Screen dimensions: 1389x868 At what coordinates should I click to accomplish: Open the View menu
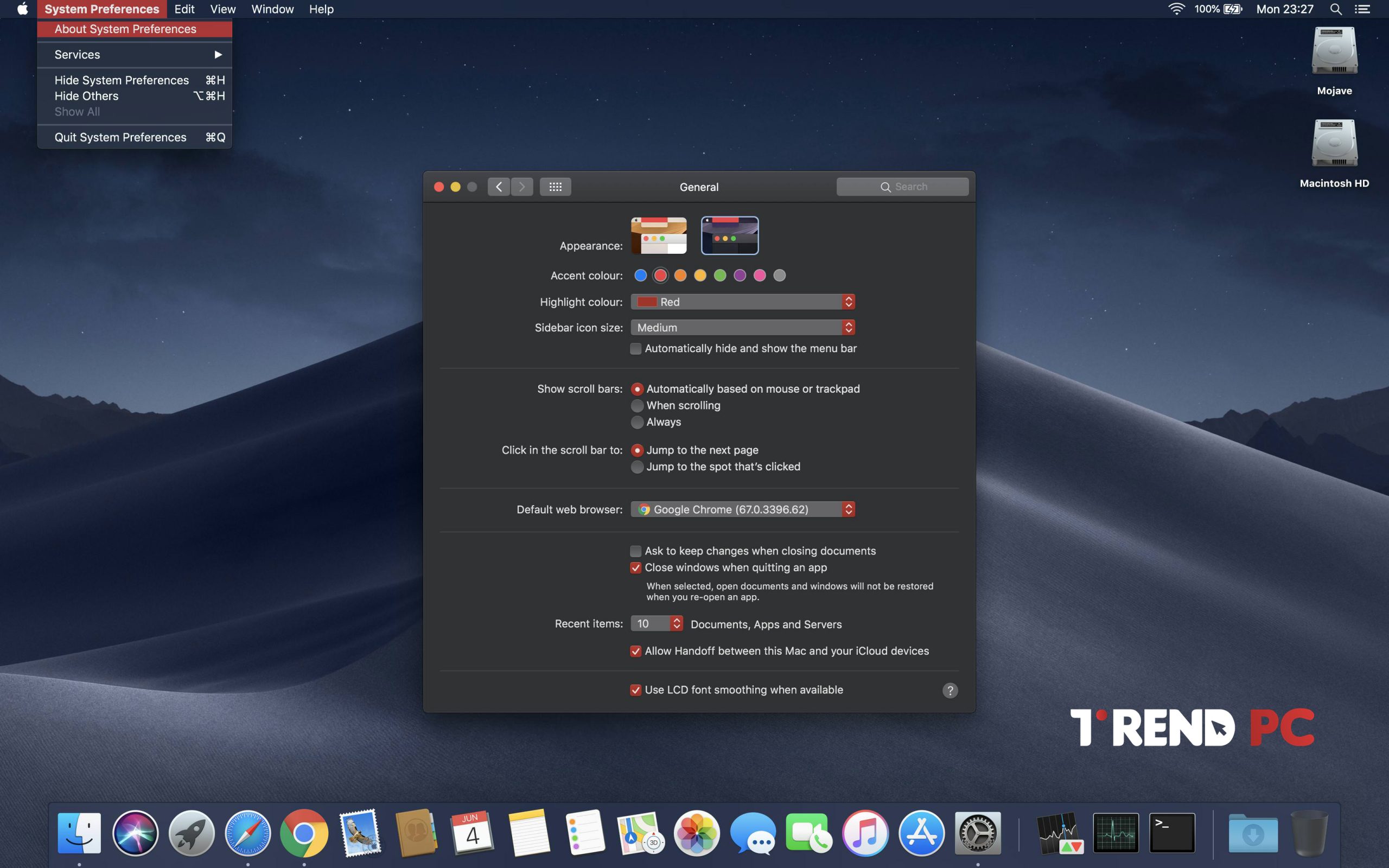(x=222, y=9)
